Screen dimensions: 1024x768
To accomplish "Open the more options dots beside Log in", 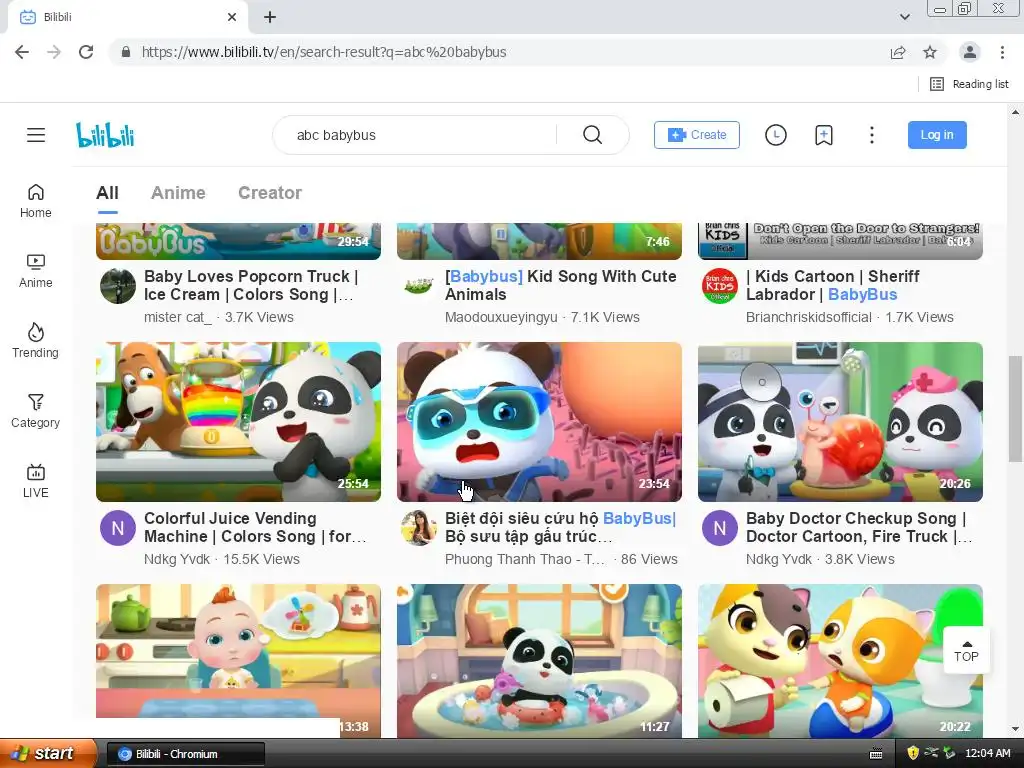I will [872, 135].
